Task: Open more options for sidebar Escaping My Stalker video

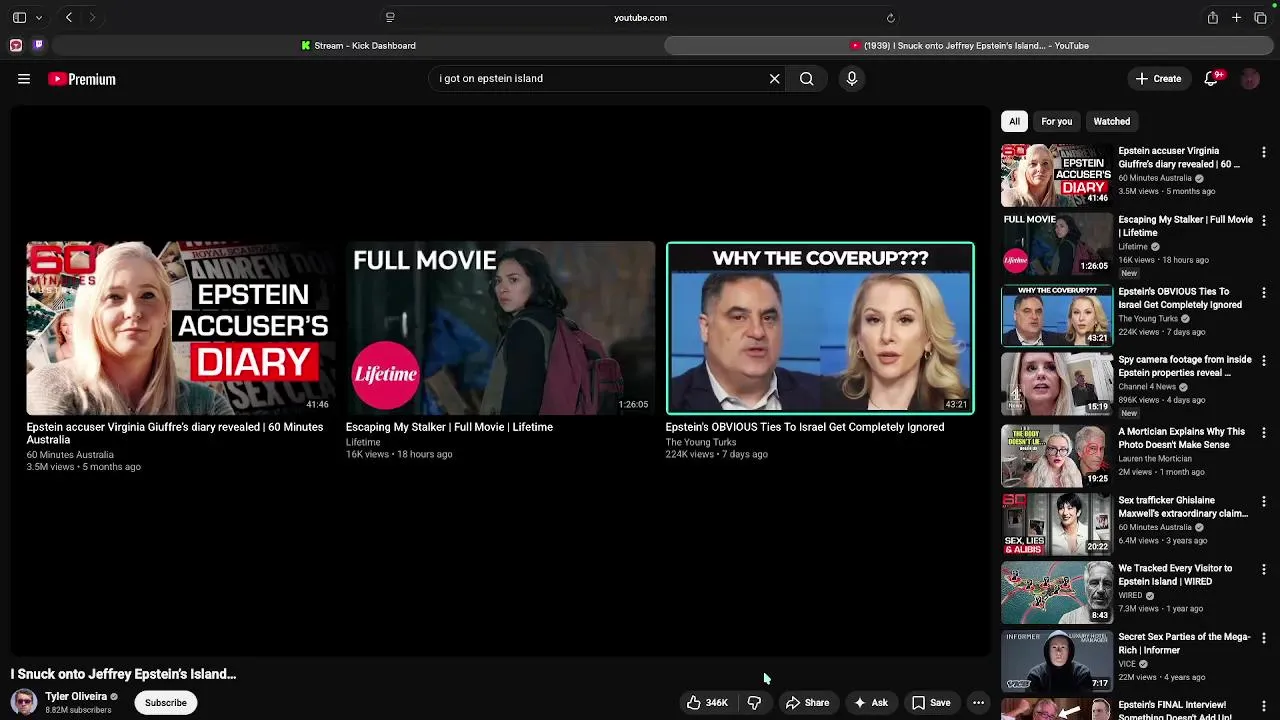Action: (x=1264, y=220)
